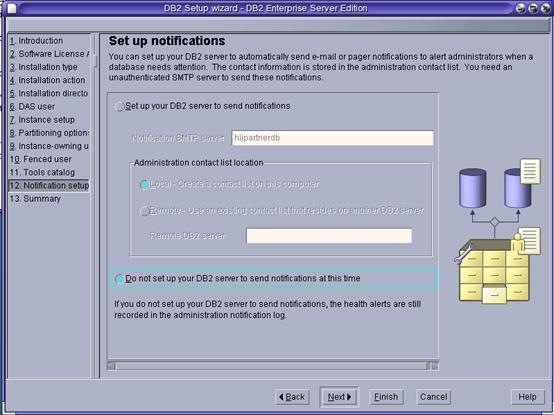Click the right database cylinder with document

tap(522, 184)
